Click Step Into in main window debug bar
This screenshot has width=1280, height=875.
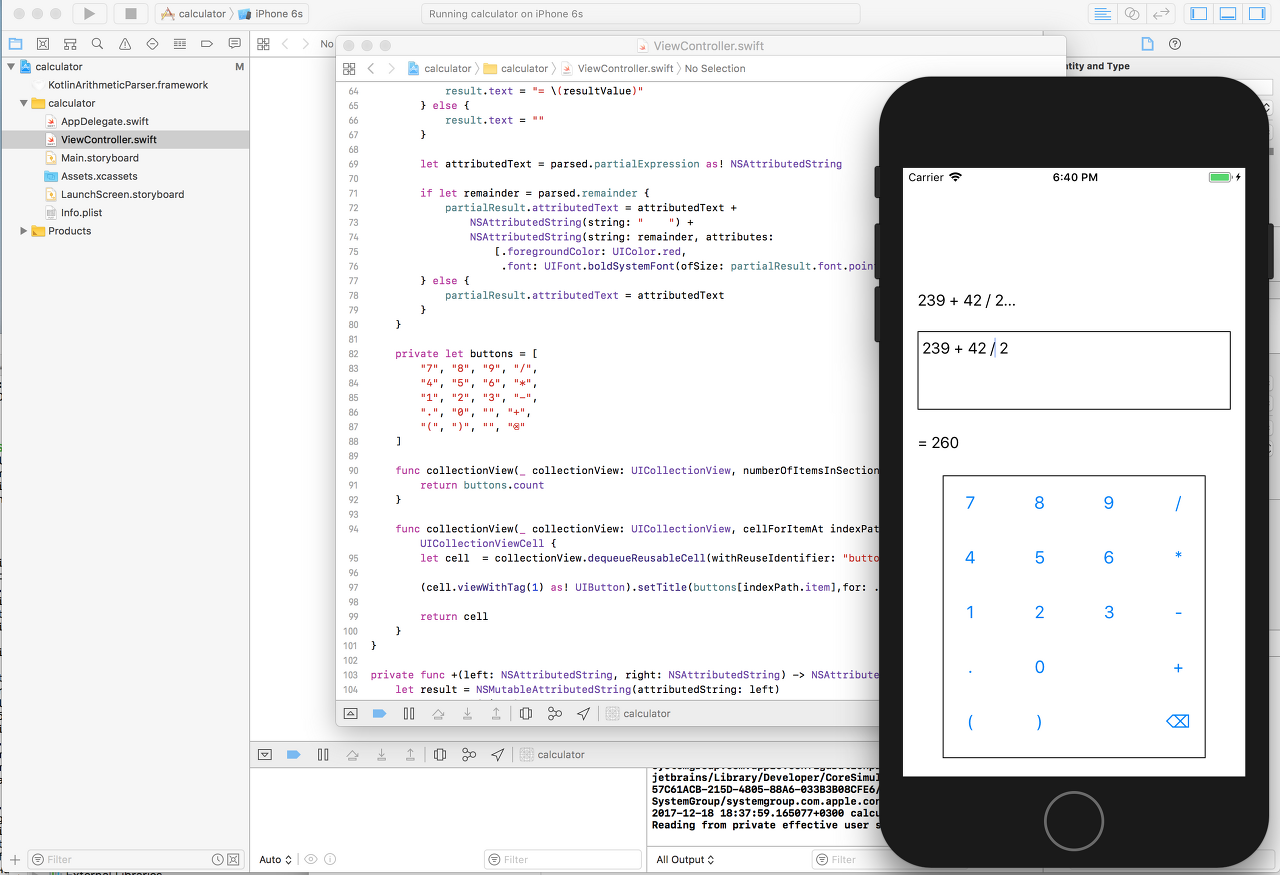pyautogui.click(x=381, y=755)
